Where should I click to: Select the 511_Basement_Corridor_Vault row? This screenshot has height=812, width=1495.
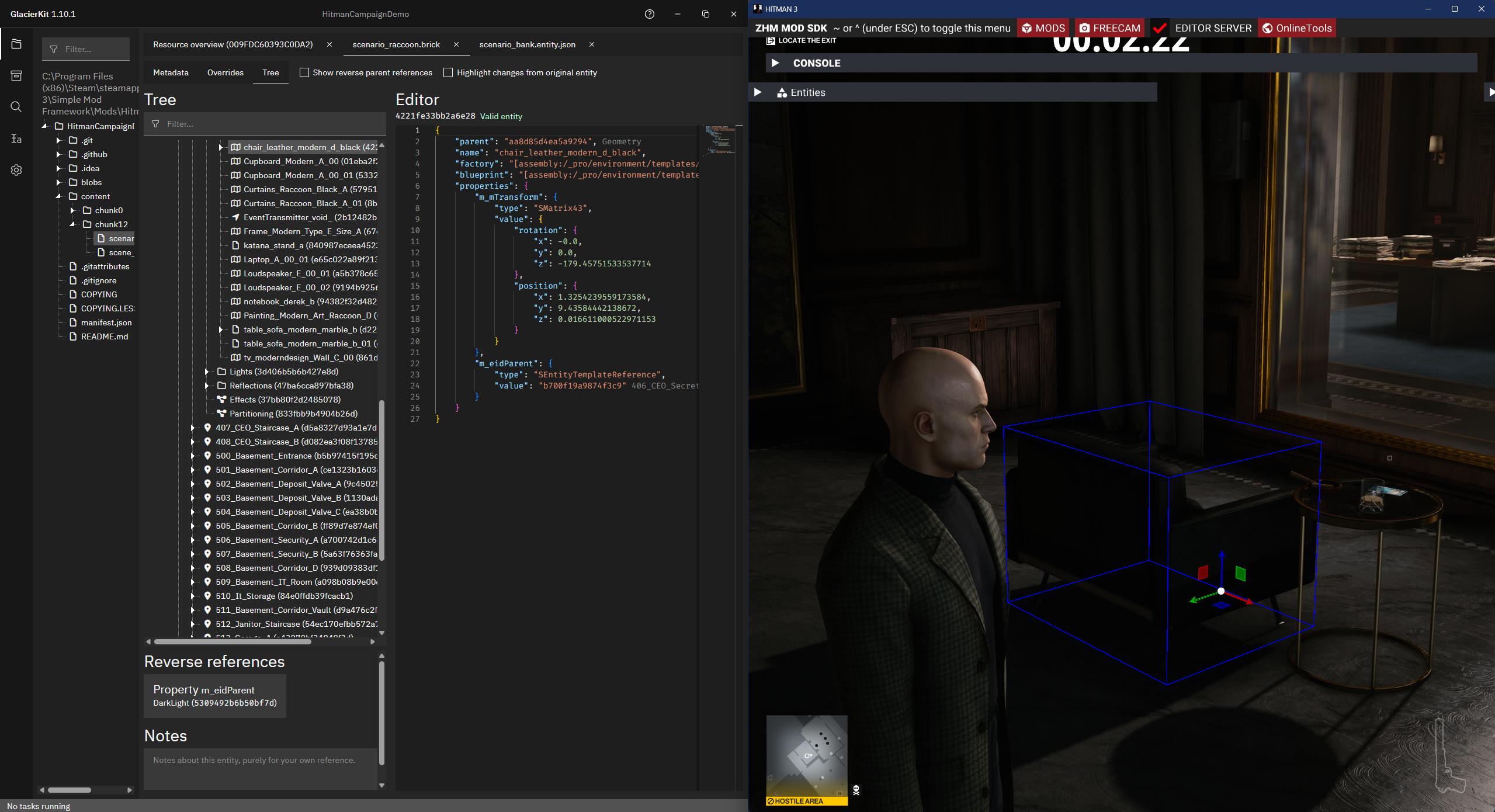(289, 610)
